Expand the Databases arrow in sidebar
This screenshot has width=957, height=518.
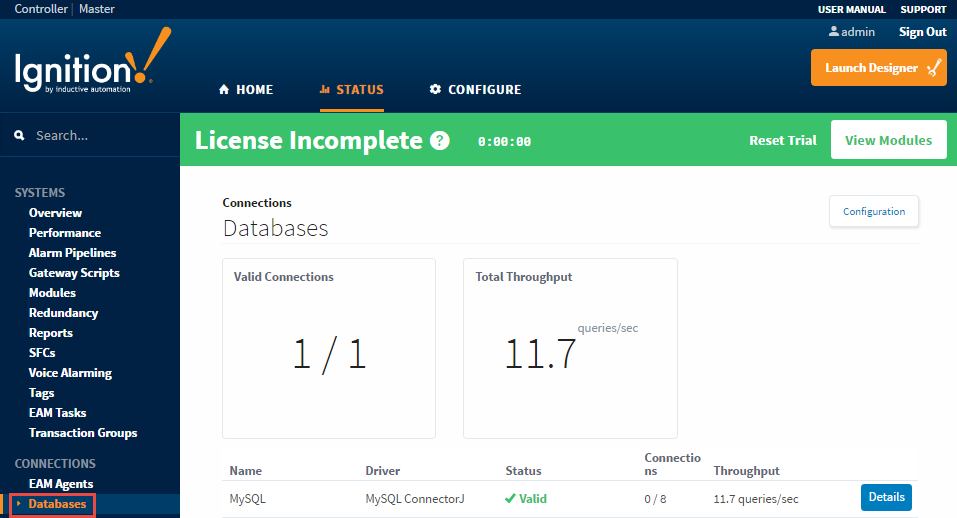coord(18,504)
